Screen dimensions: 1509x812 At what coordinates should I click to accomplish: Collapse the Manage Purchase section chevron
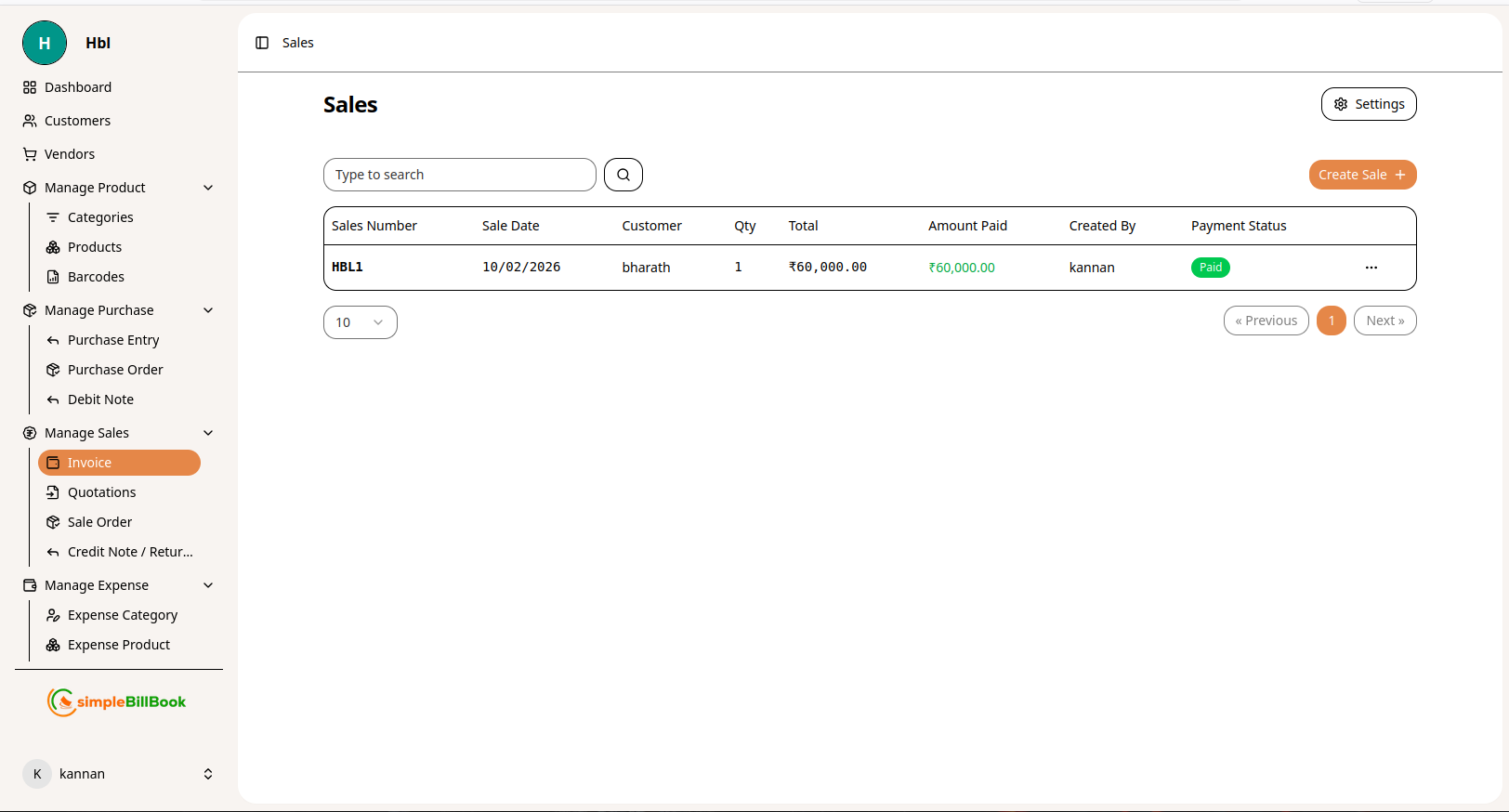pos(208,310)
